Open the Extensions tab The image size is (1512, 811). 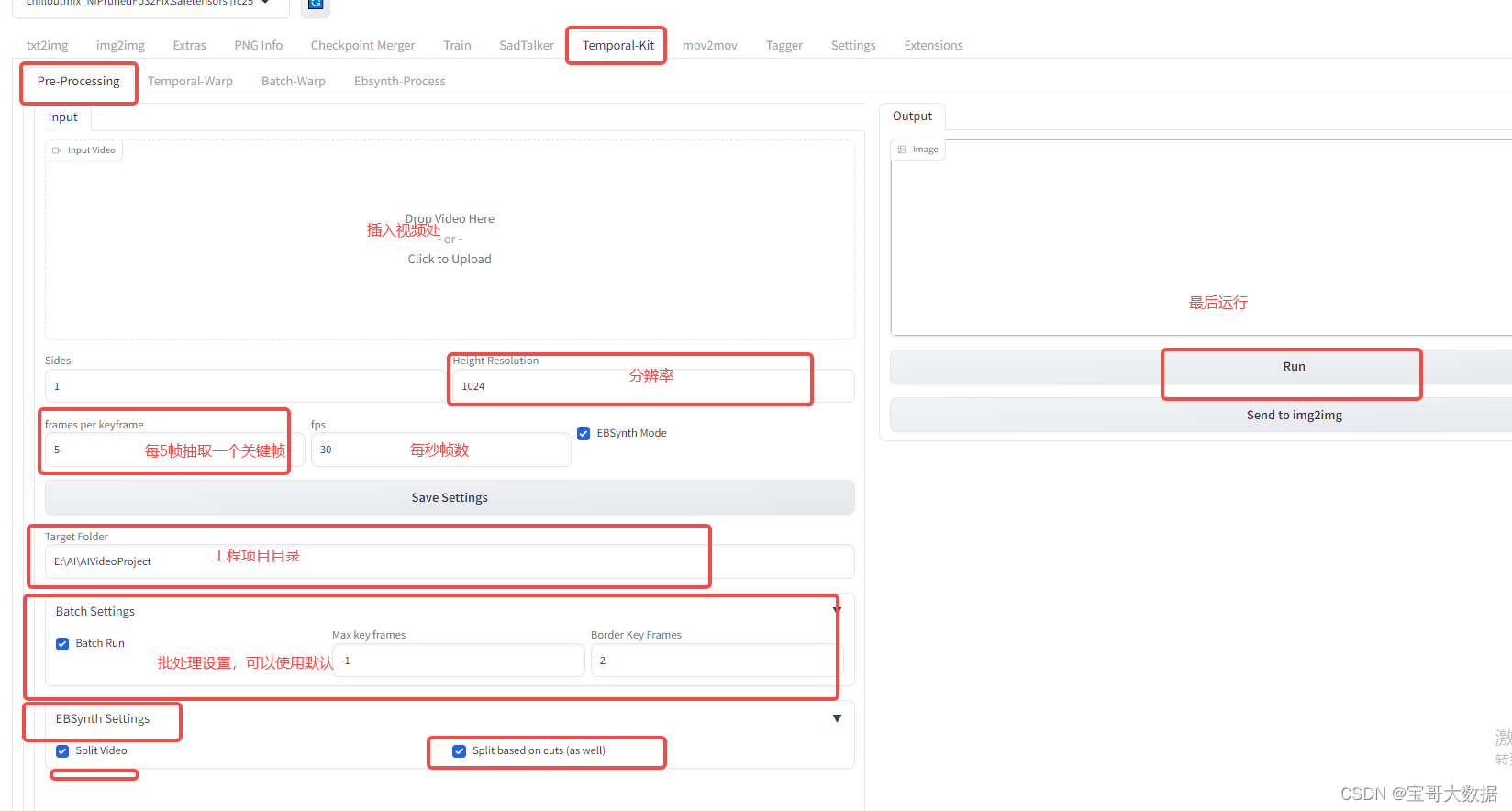[x=934, y=45]
